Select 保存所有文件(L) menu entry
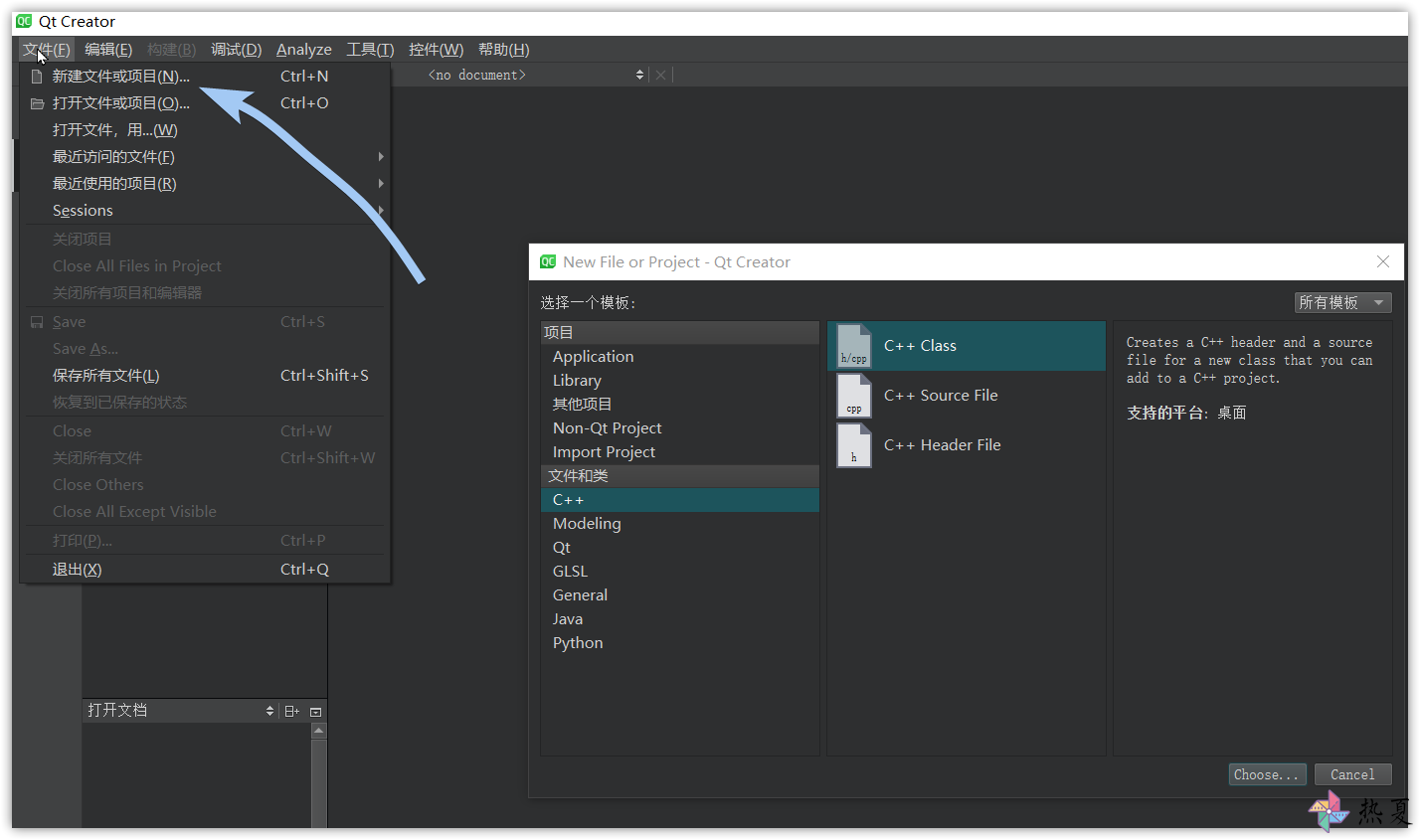 pyautogui.click(x=205, y=376)
